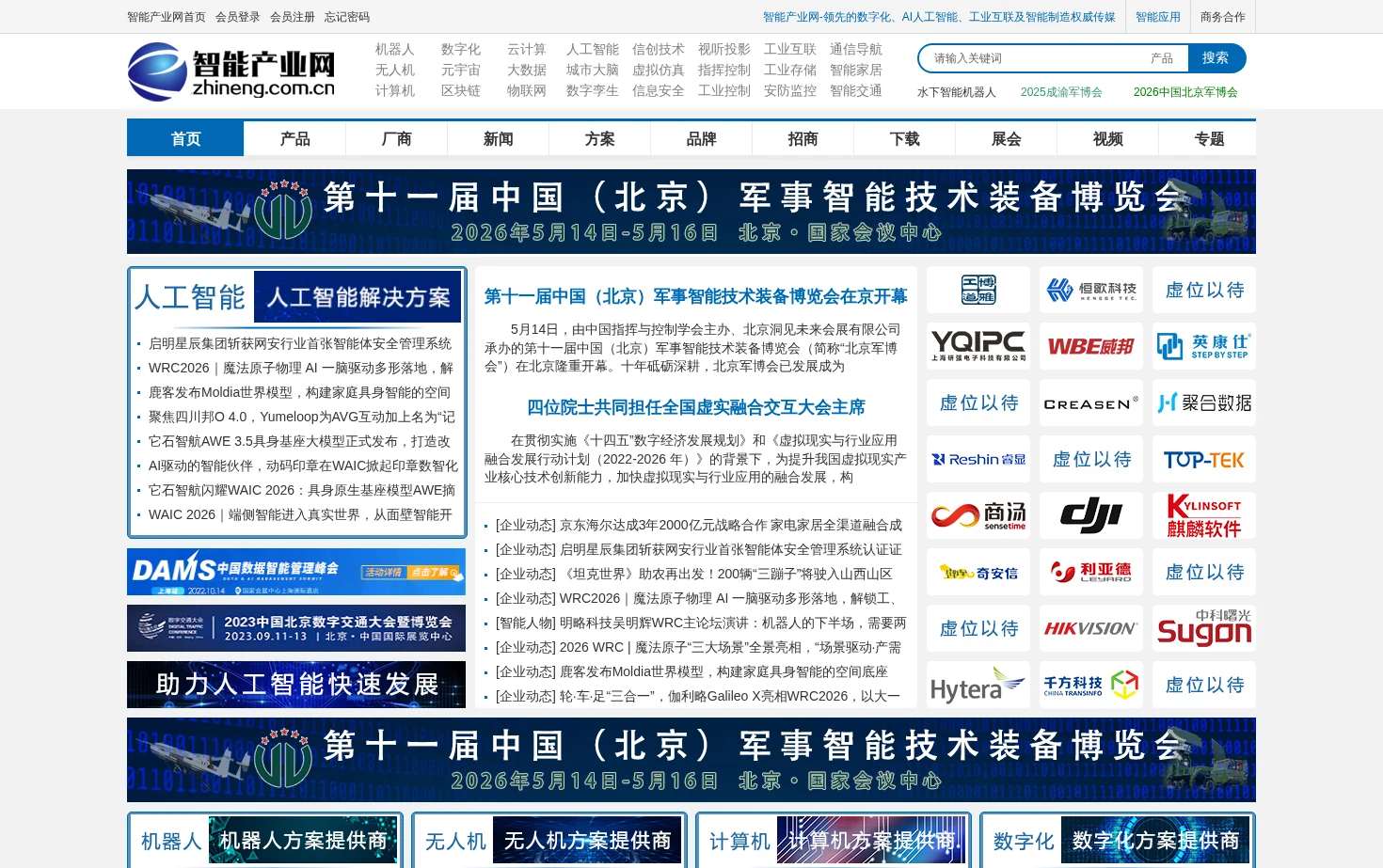Open the 云计算 category link
1383x868 pixels.
click(527, 49)
